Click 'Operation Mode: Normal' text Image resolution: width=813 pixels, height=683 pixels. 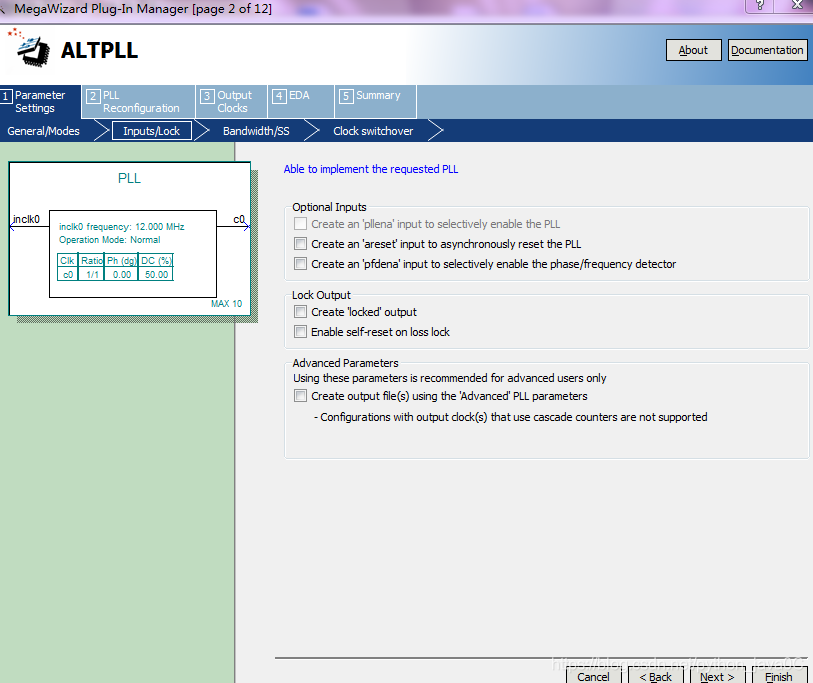click(x=109, y=240)
